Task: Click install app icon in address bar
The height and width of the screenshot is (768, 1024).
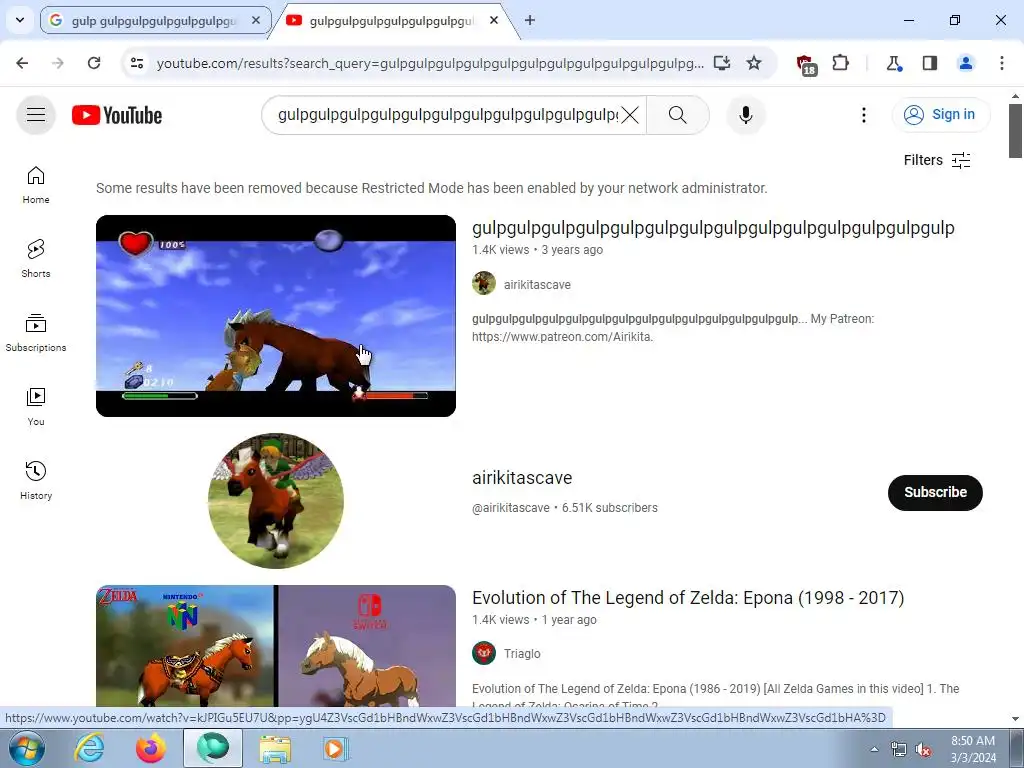Action: pyautogui.click(x=722, y=63)
